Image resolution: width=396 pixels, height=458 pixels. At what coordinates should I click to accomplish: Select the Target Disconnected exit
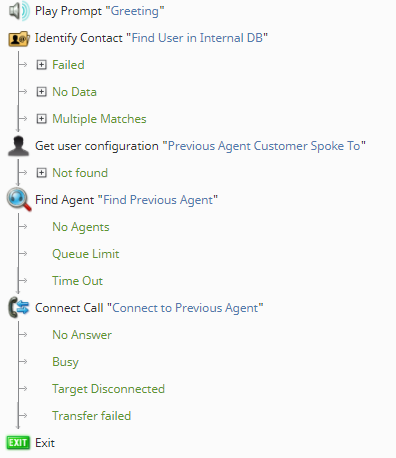click(x=108, y=389)
